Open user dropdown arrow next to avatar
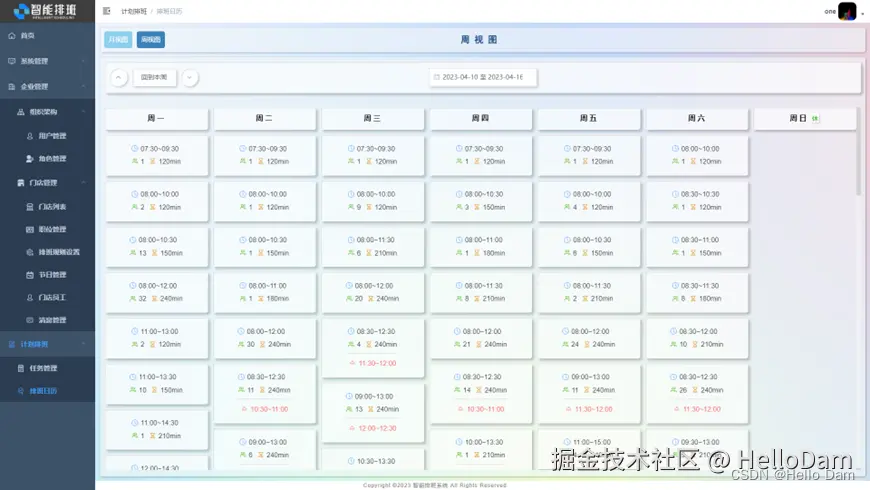The image size is (870, 490). [862, 13]
